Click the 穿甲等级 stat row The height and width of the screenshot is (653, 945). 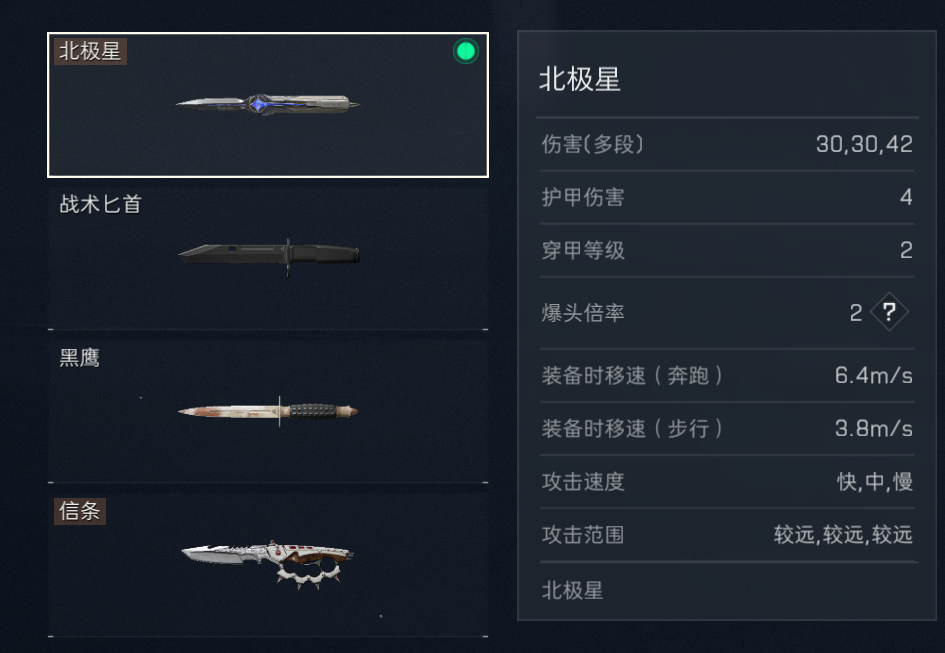click(x=727, y=250)
